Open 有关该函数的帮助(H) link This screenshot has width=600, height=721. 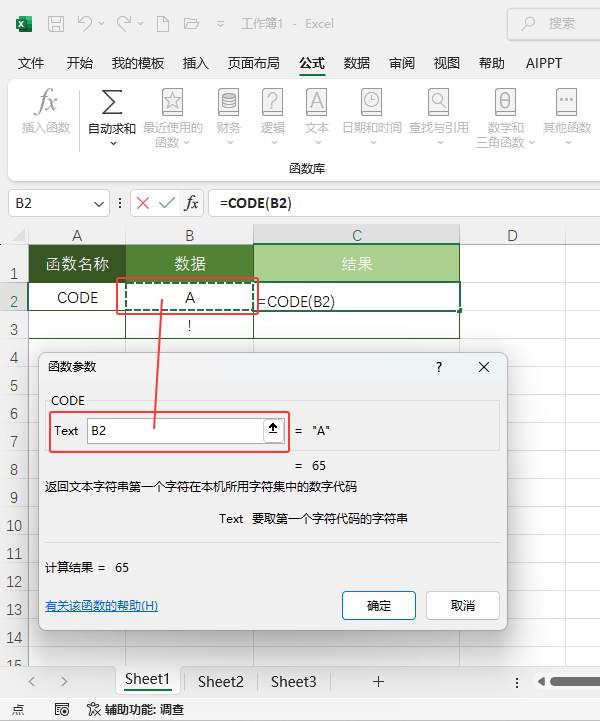[102, 606]
